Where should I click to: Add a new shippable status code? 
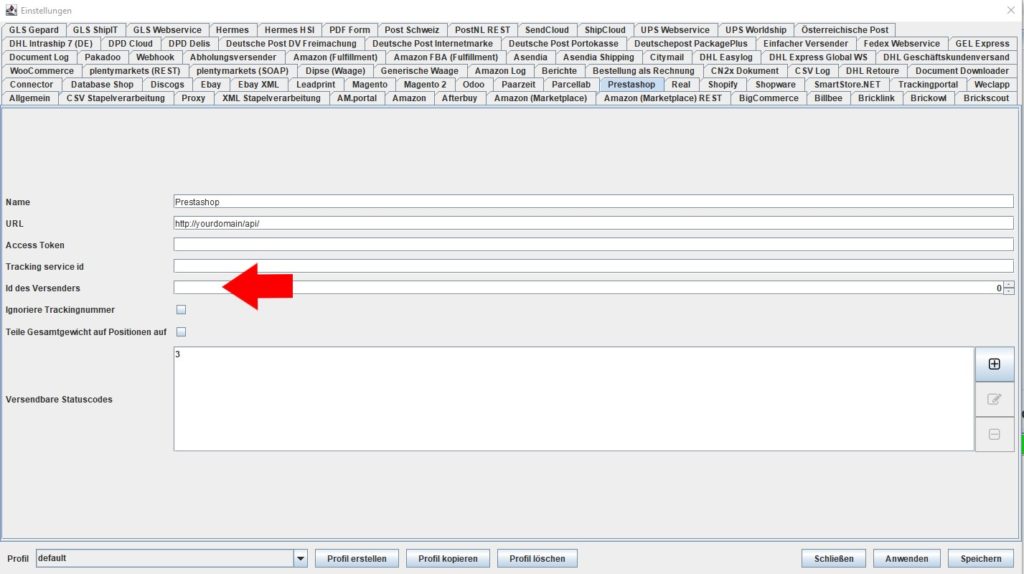click(x=994, y=364)
